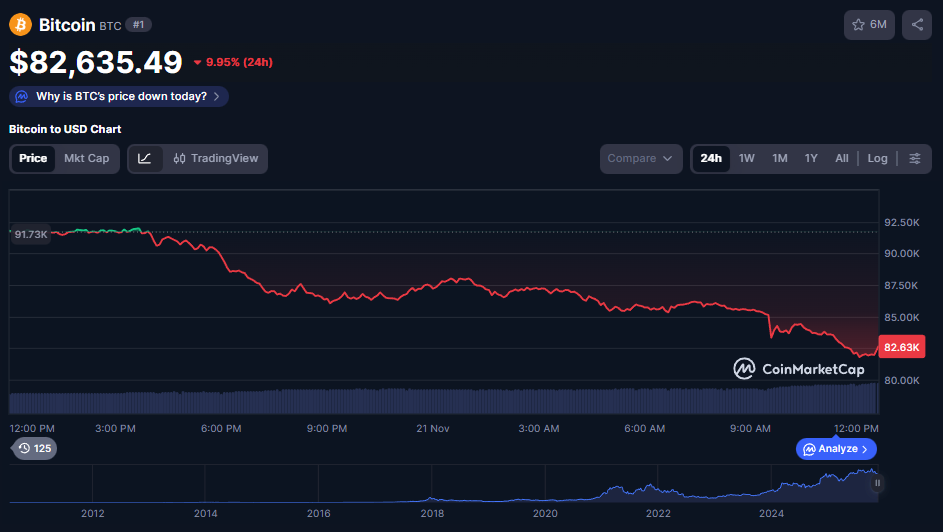This screenshot has width=943, height=532.
Task: Click the 2018 marker on history timeline
Action: coord(432,513)
